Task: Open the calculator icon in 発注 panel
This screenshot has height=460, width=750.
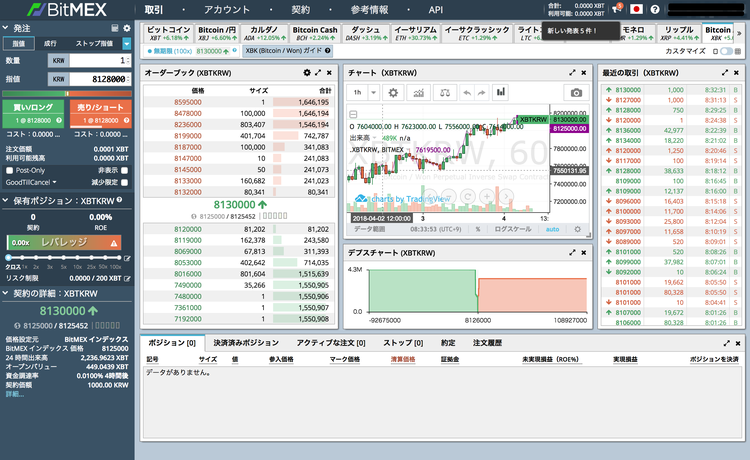Action: pos(115,28)
